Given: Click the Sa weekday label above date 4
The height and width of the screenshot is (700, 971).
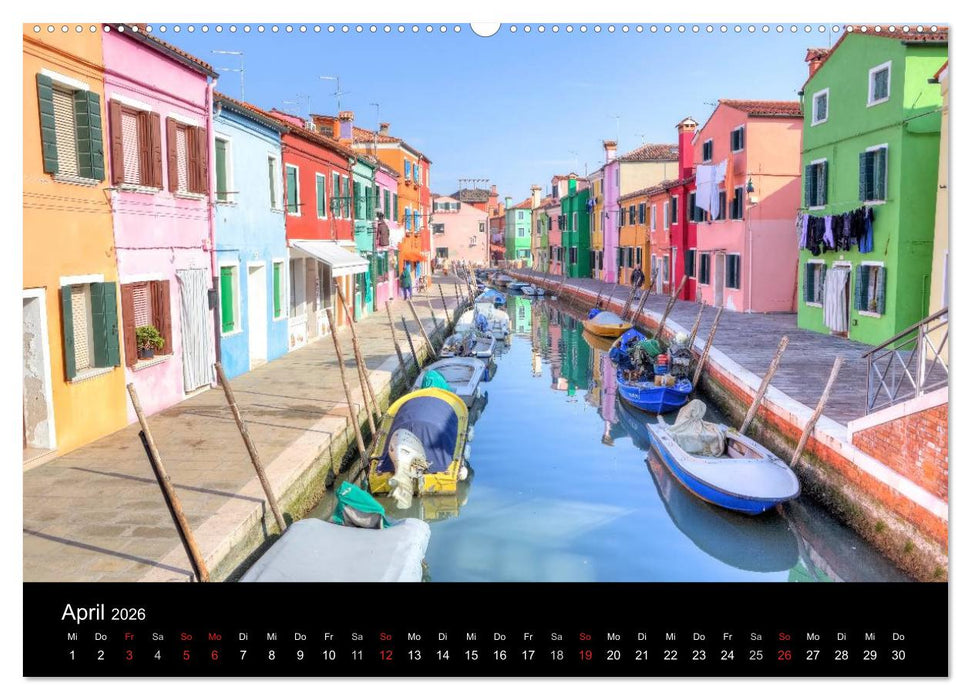Looking at the screenshot, I should 158,634.
